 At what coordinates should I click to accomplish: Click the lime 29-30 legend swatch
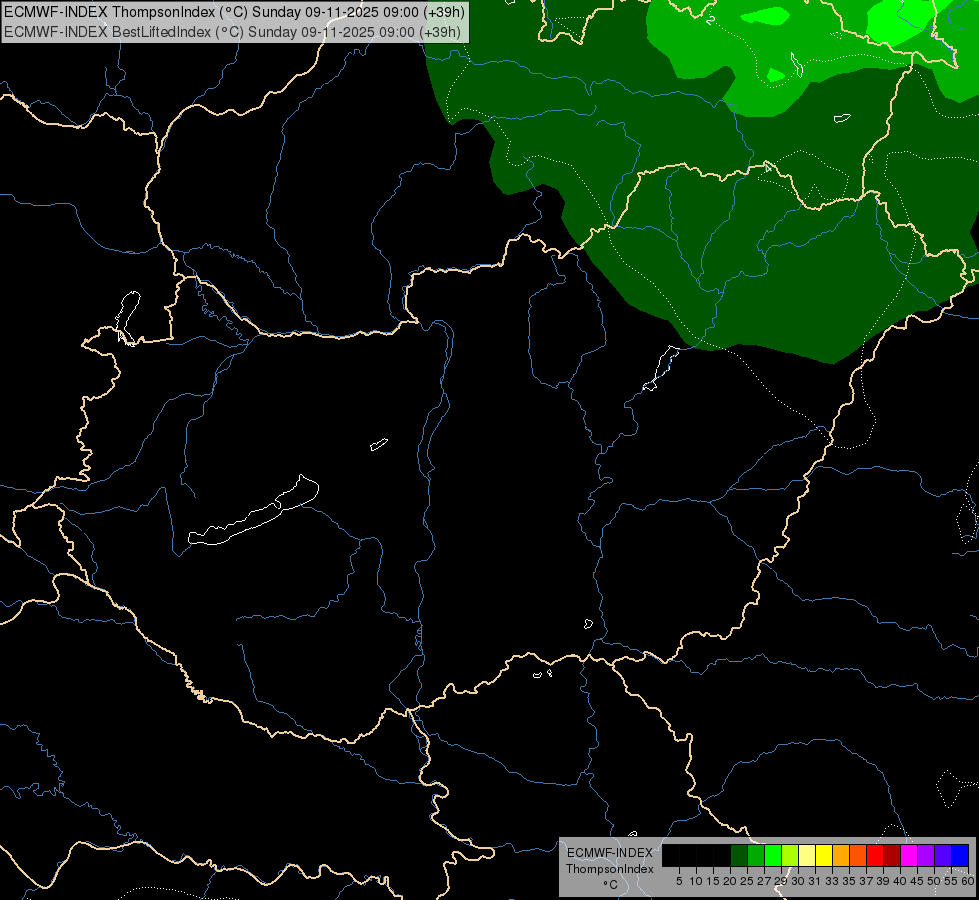coord(790,855)
